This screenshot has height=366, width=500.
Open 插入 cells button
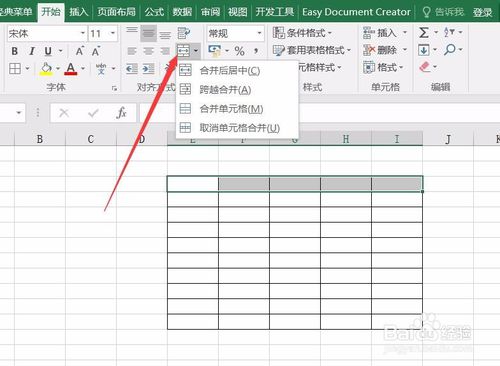click(385, 33)
